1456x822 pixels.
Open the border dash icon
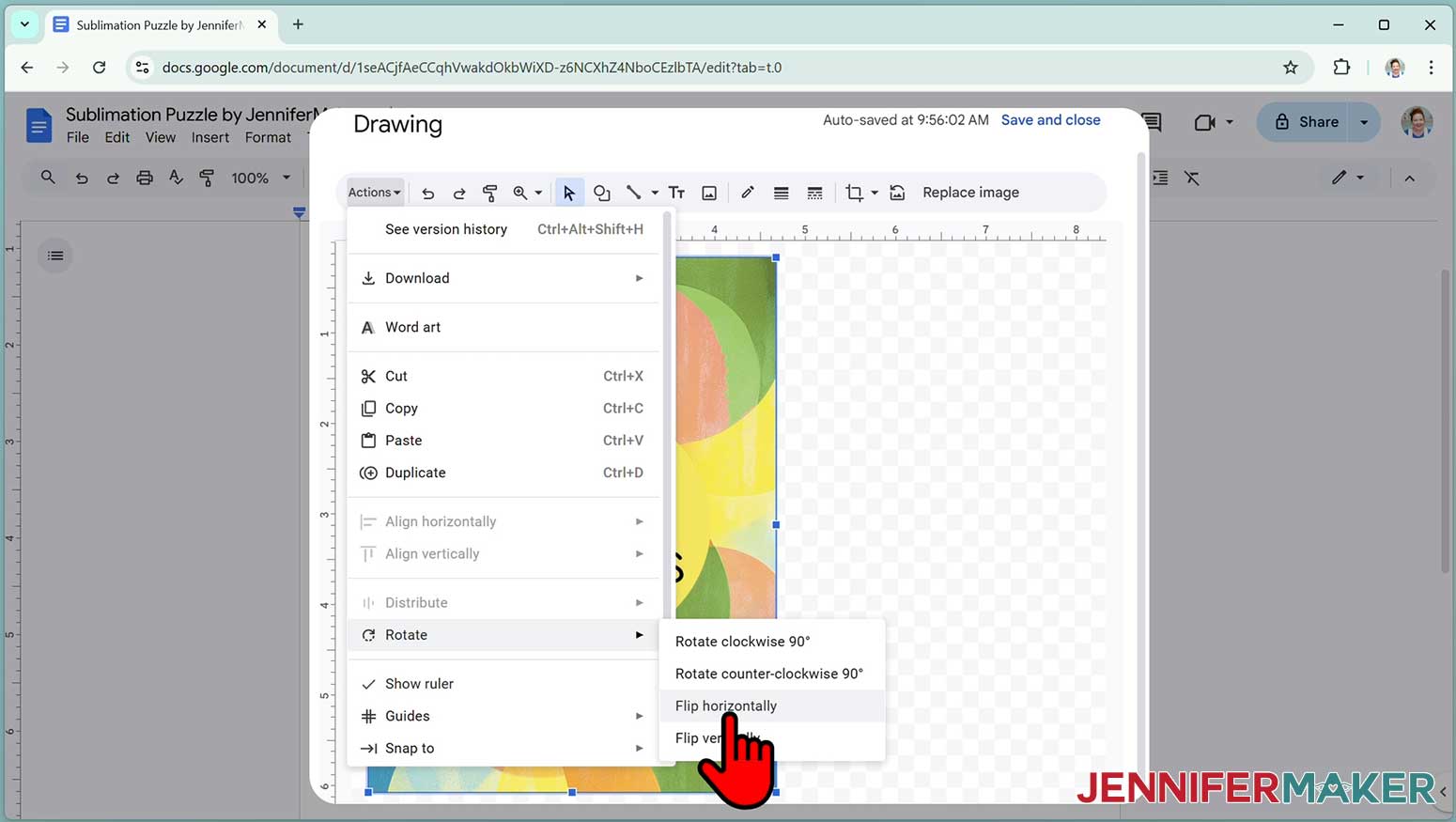814,193
